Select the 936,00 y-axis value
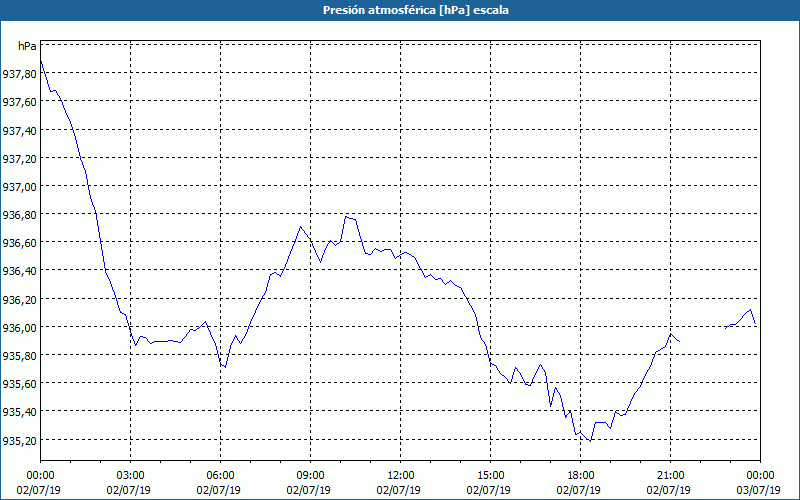The image size is (800, 500). [19, 328]
